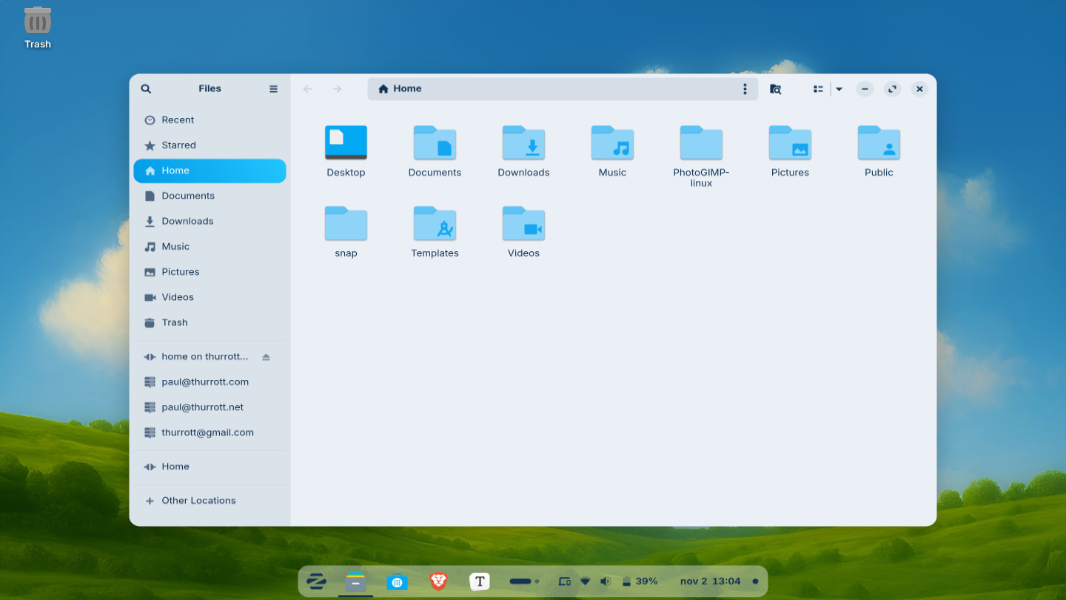Launch Brave browser from the taskbar

438,581
